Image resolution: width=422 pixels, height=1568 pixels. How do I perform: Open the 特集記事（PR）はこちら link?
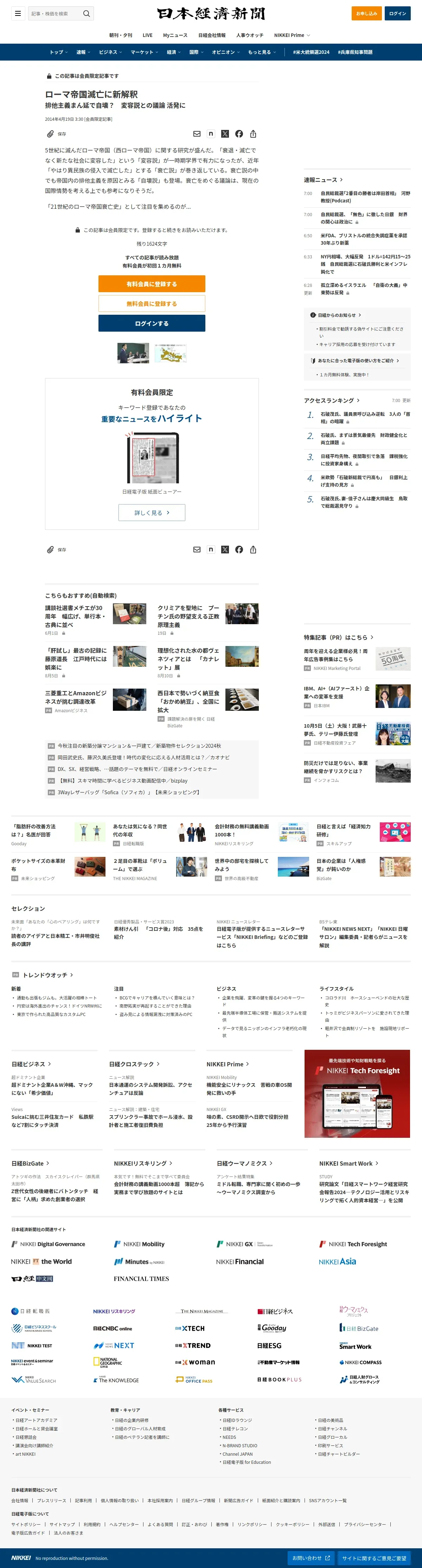pyautogui.click(x=339, y=637)
